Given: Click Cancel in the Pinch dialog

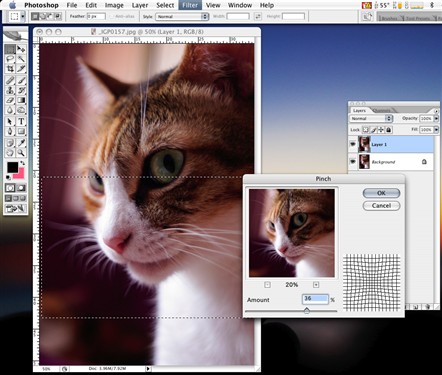Looking at the screenshot, I should pos(381,206).
